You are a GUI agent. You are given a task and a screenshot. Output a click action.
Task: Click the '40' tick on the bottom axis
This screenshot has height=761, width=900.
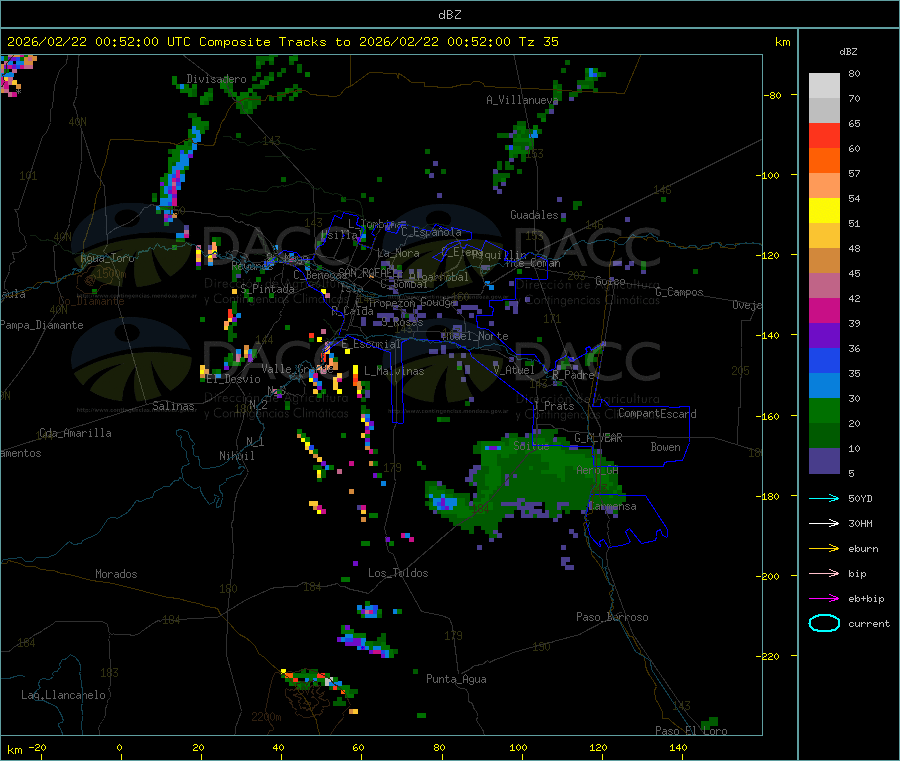point(278,747)
